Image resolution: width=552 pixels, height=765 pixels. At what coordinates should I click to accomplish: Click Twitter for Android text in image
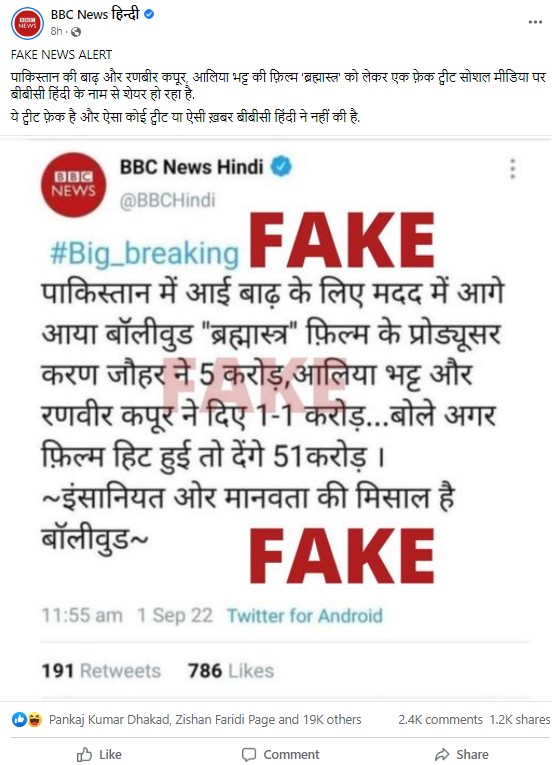tap(305, 616)
